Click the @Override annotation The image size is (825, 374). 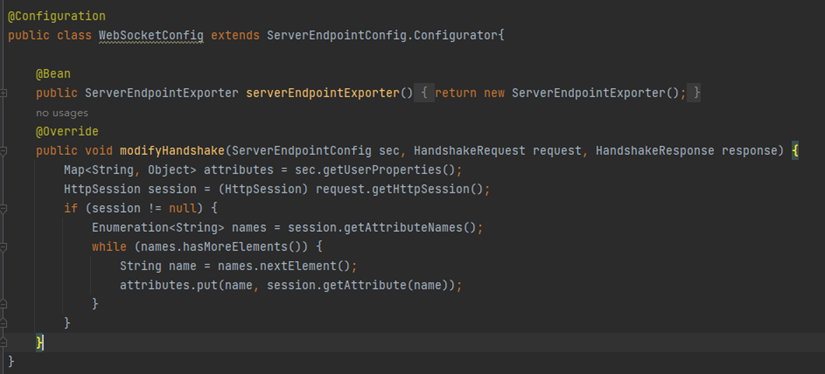point(67,131)
